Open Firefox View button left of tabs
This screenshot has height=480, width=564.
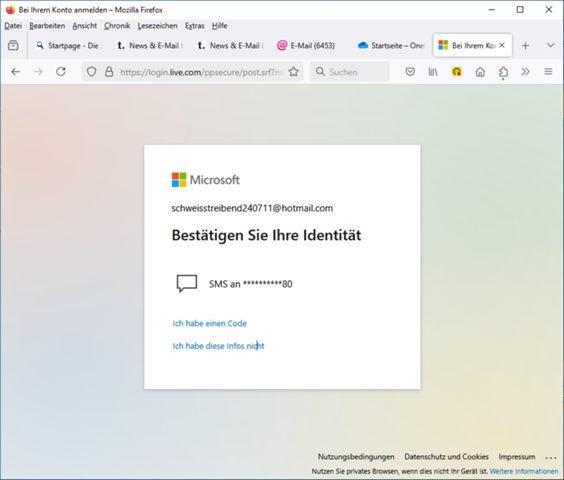point(13,45)
